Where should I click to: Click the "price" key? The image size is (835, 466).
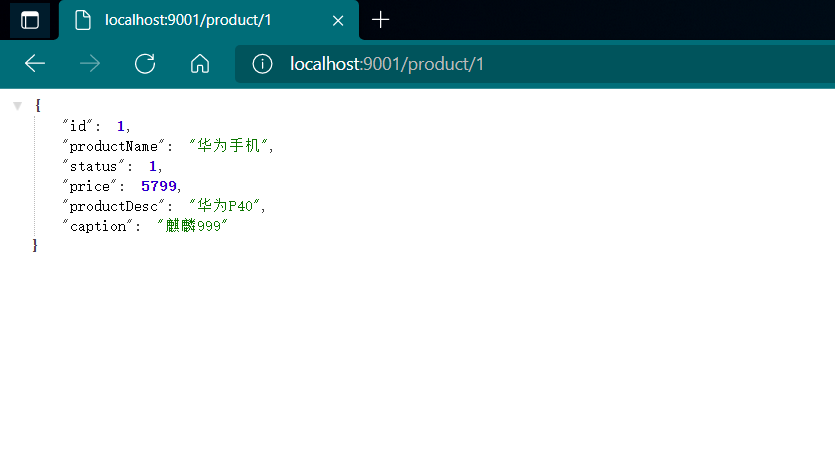coord(89,186)
